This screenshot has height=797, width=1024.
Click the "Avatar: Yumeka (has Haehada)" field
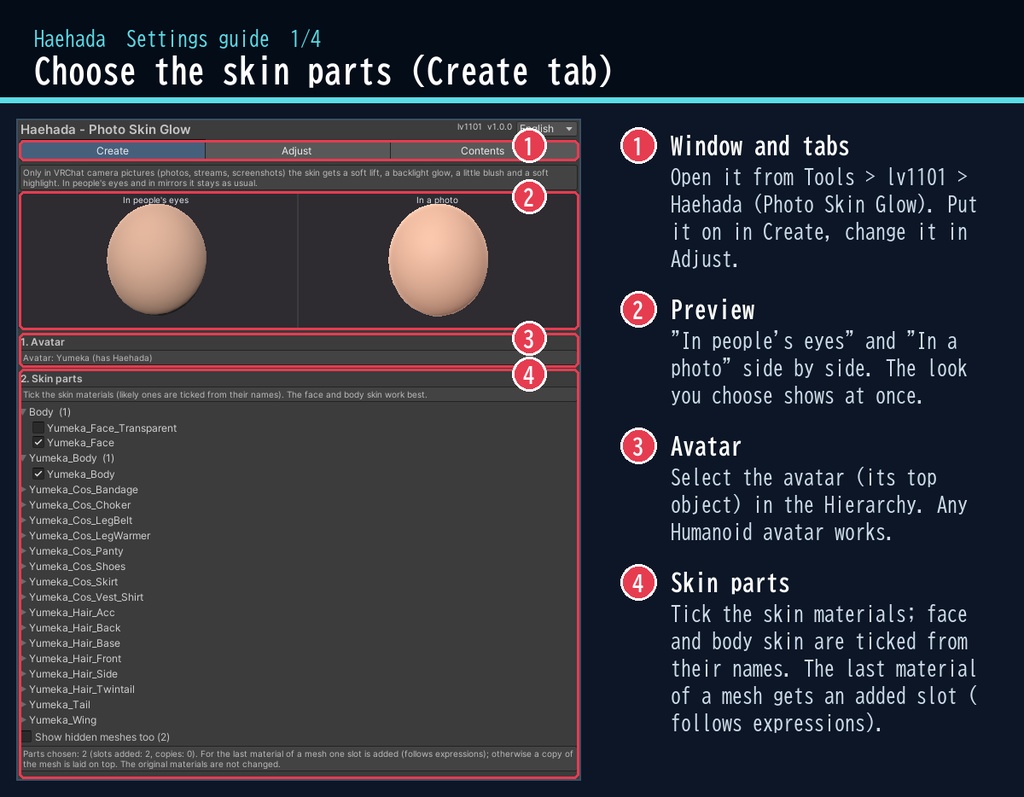click(x=298, y=358)
